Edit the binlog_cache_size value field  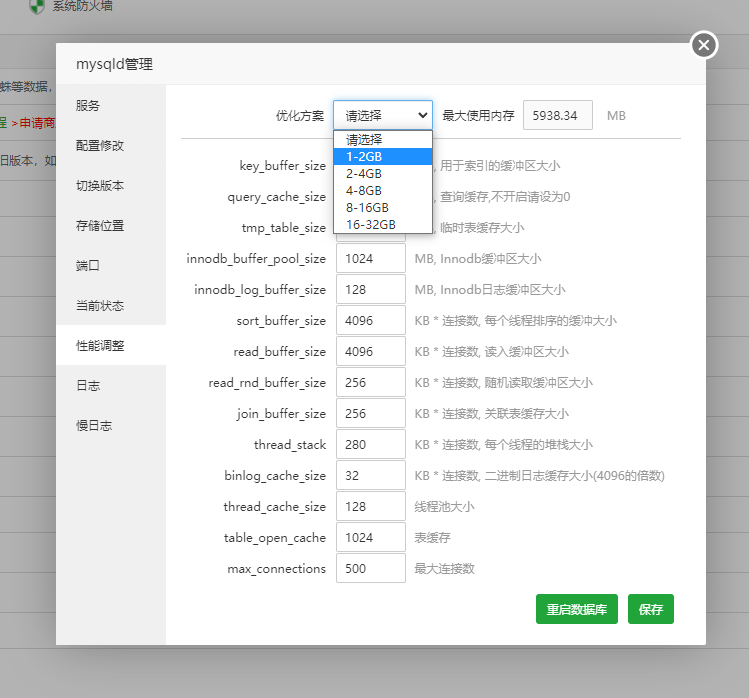371,476
